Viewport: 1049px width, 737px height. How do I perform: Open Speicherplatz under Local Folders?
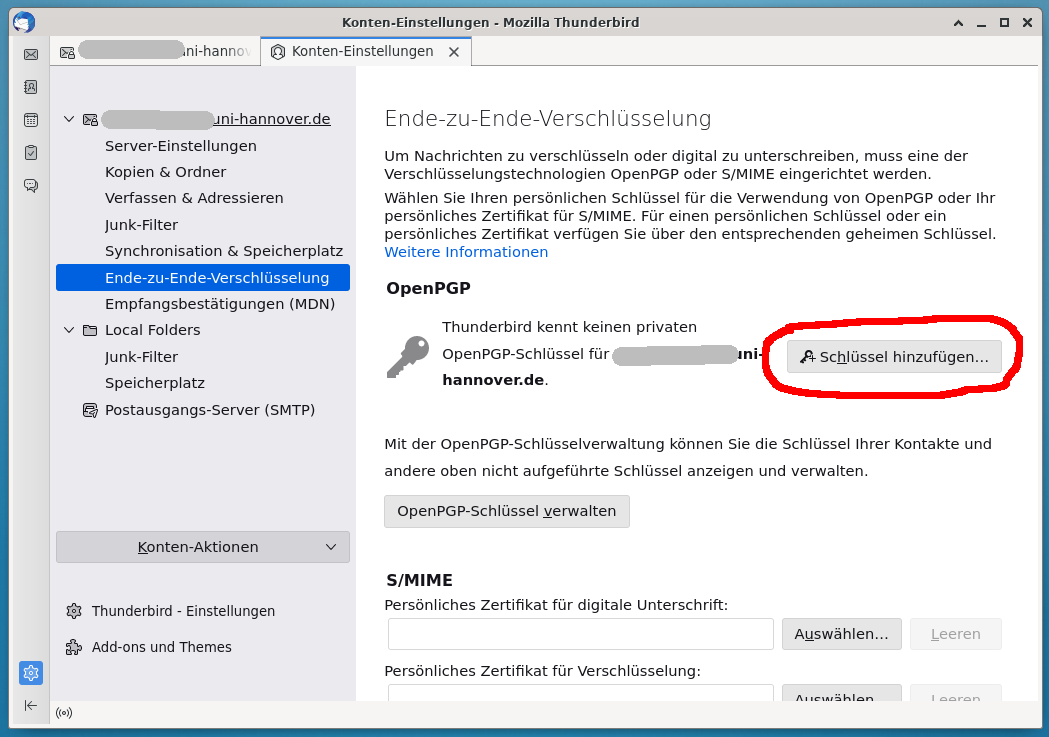155,383
